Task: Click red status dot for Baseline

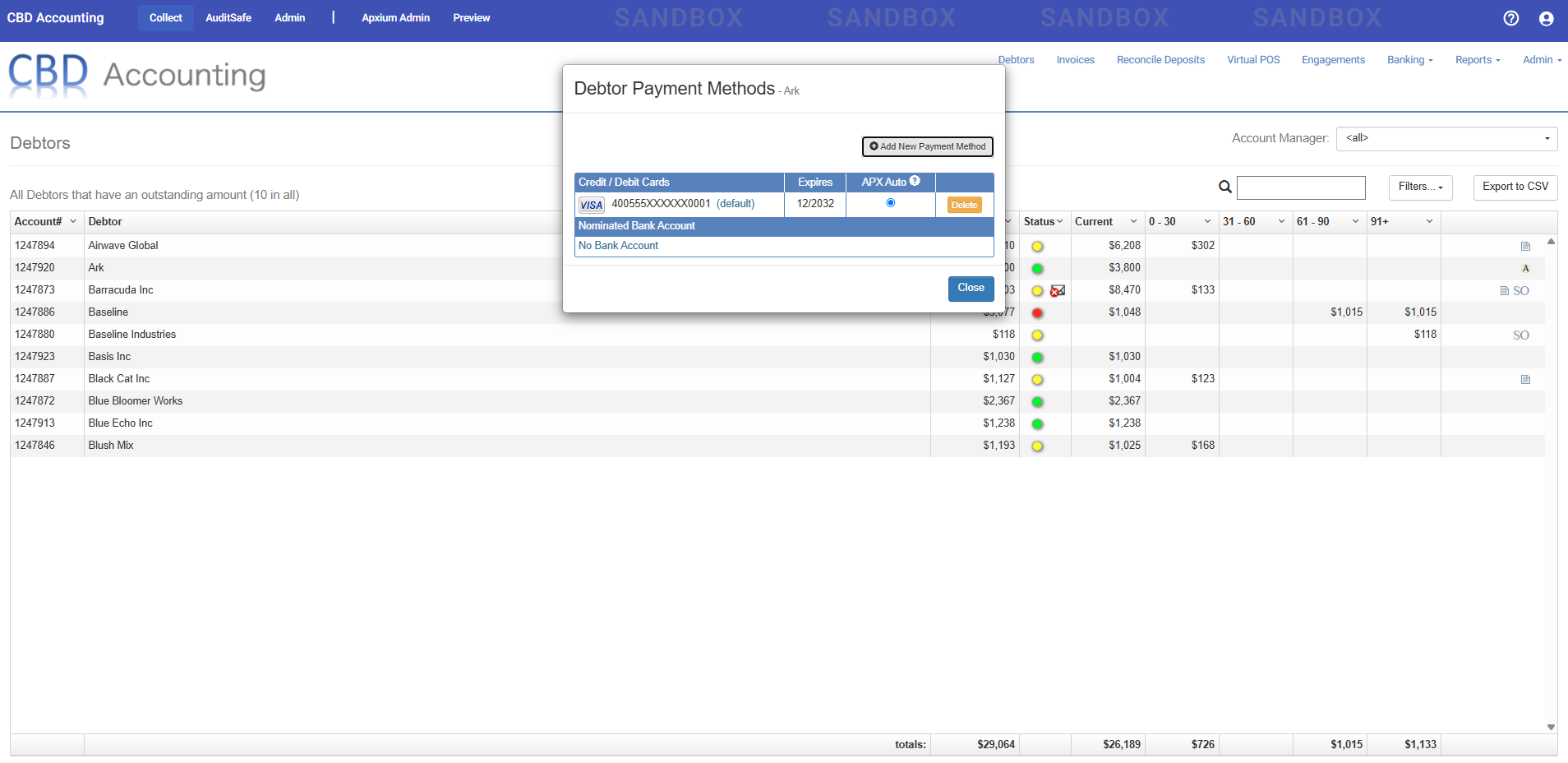Action: pyautogui.click(x=1037, y=312)
